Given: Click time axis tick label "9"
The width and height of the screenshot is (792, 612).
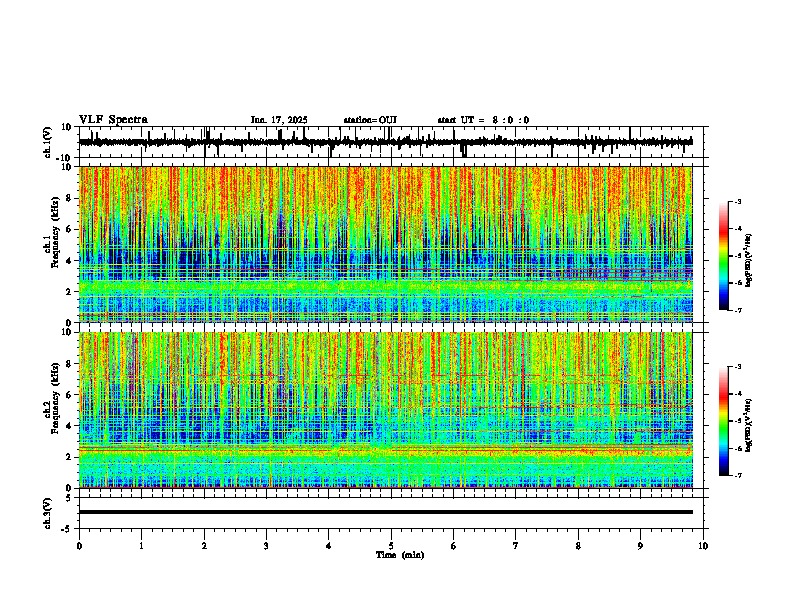Looking at the screenshot, I should (x=640, y=546).
